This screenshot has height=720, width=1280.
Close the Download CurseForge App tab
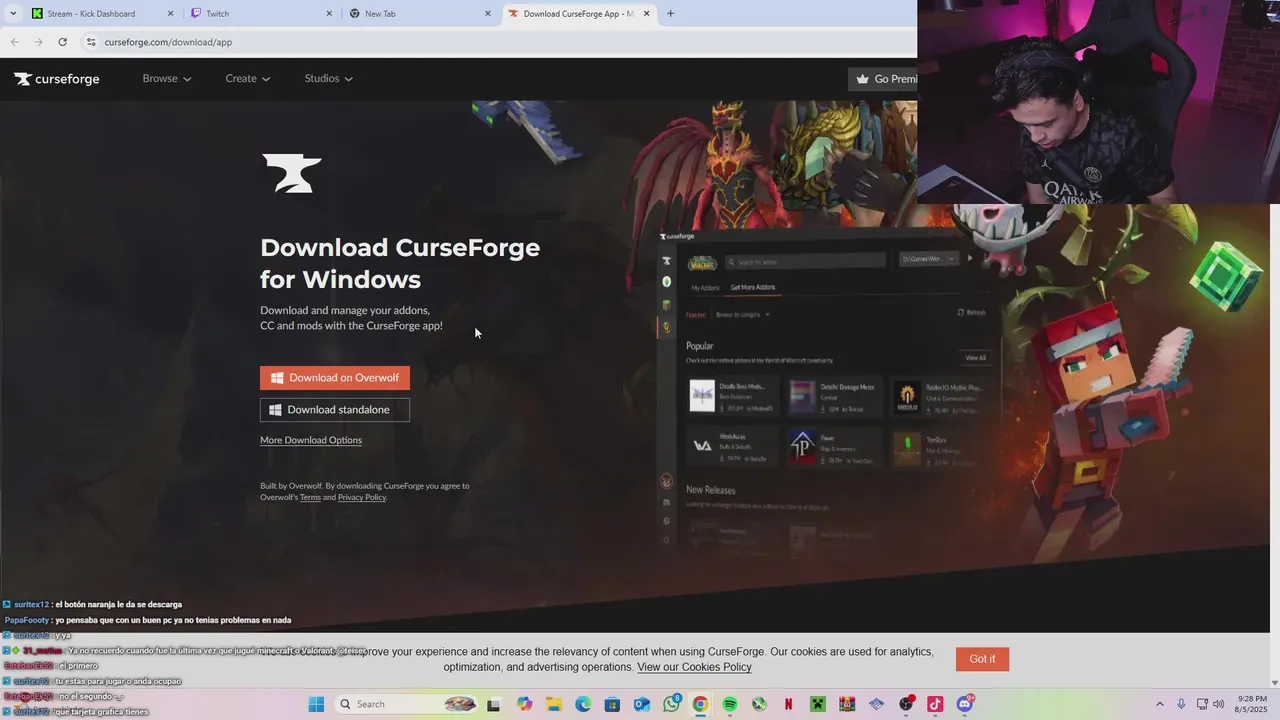(x=646, y=14)
